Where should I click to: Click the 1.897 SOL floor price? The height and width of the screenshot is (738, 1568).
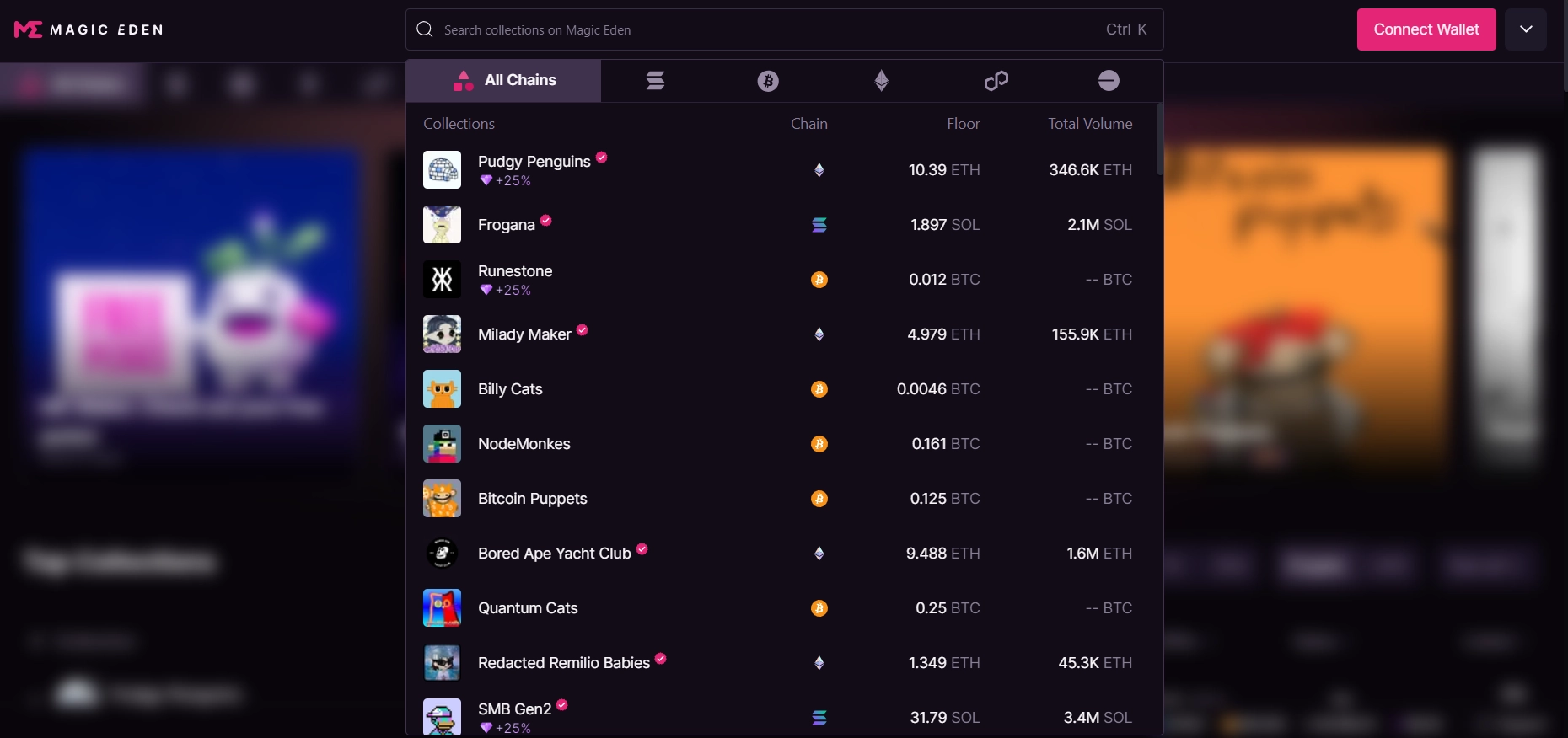tap(945, 225)
